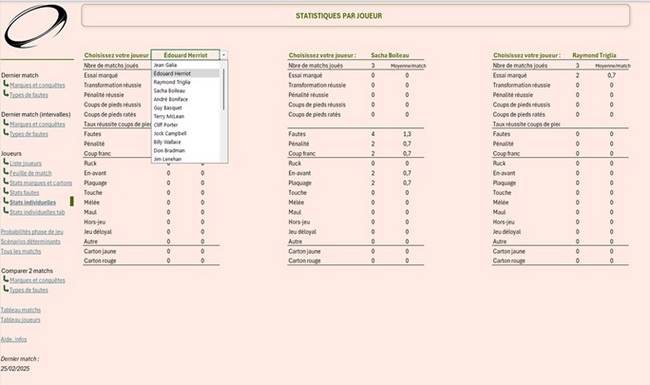650x385 pixels.
Task: Click Sacha Boileau's Fautes average 1,3
Action: tap(407, 134)
